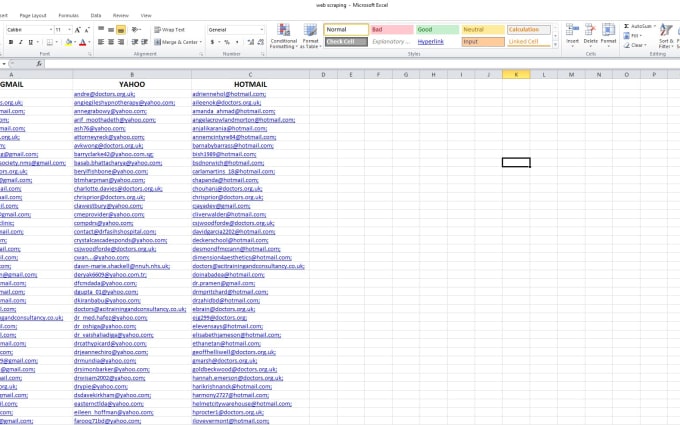Open the General number format dropdown
Screen dimensions: 680x425
(262, 29)
